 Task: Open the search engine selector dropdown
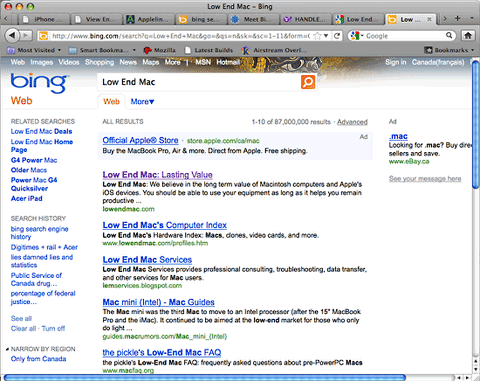click(x=356, y=36)
